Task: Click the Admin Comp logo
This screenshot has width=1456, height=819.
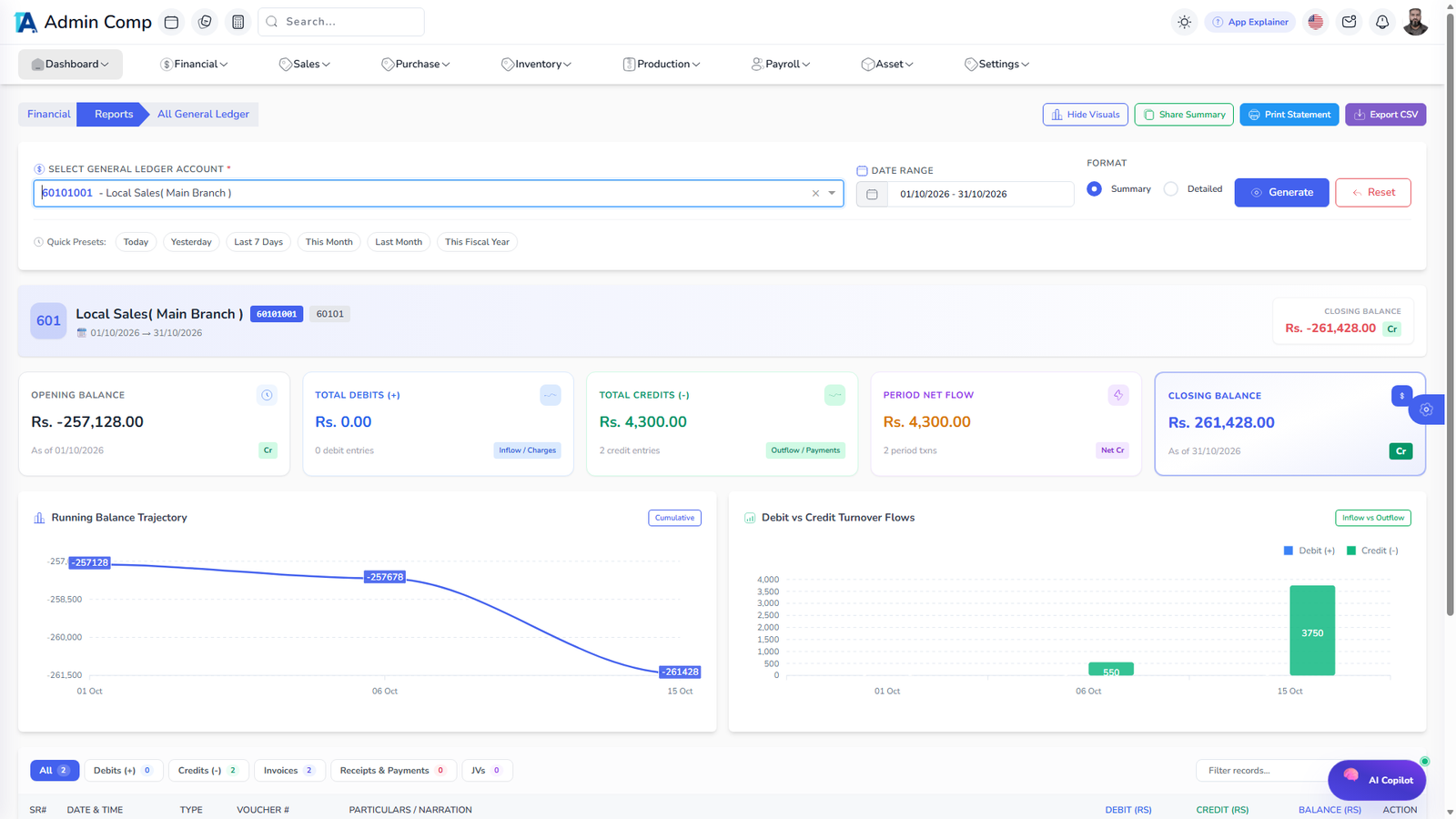Action: coord(84,22)
